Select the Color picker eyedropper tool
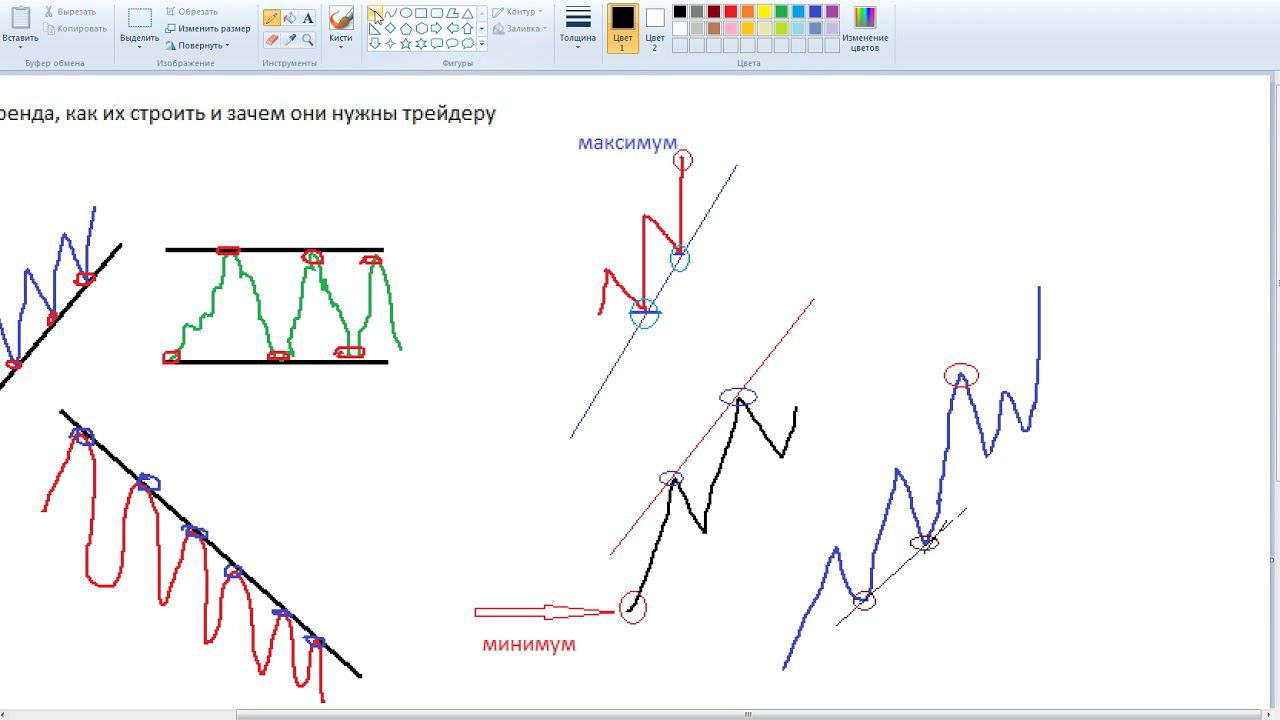This screenshot has height=720, width=1280. click(289, 40)
